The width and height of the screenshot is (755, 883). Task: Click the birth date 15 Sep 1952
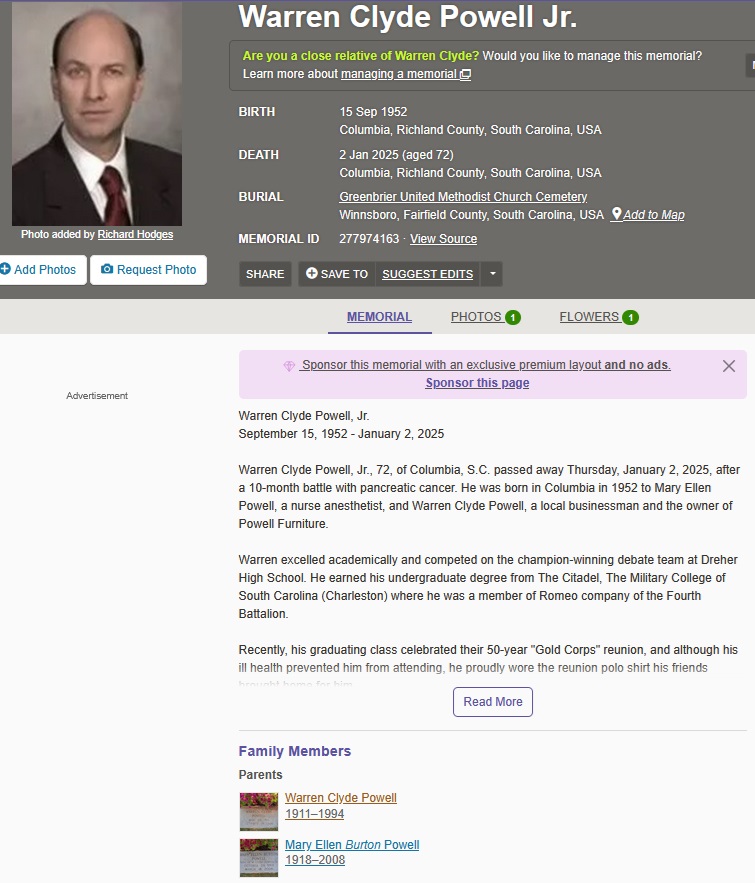373,112
